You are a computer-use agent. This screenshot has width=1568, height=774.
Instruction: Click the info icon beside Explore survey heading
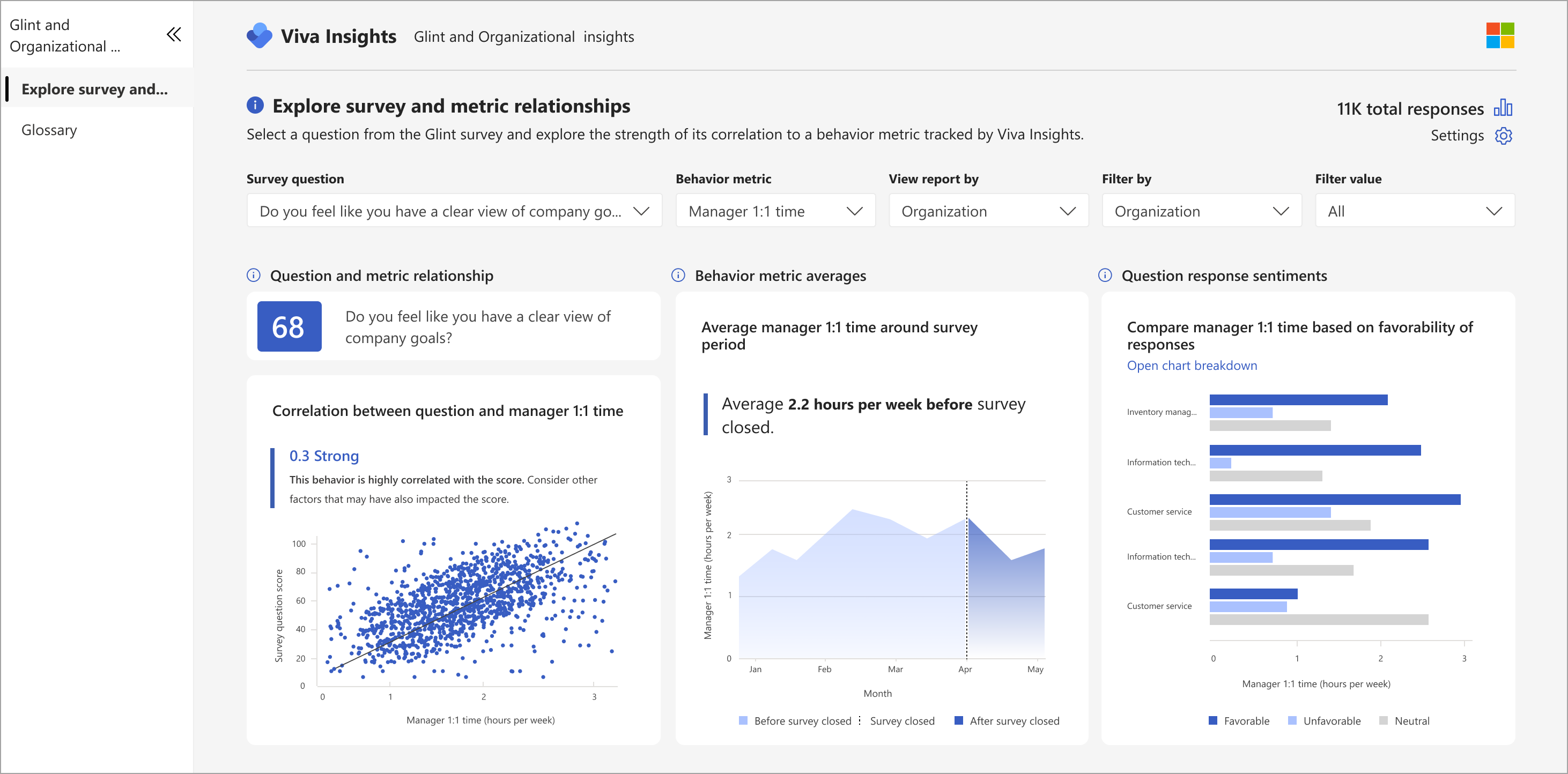[x=255, y=105]
